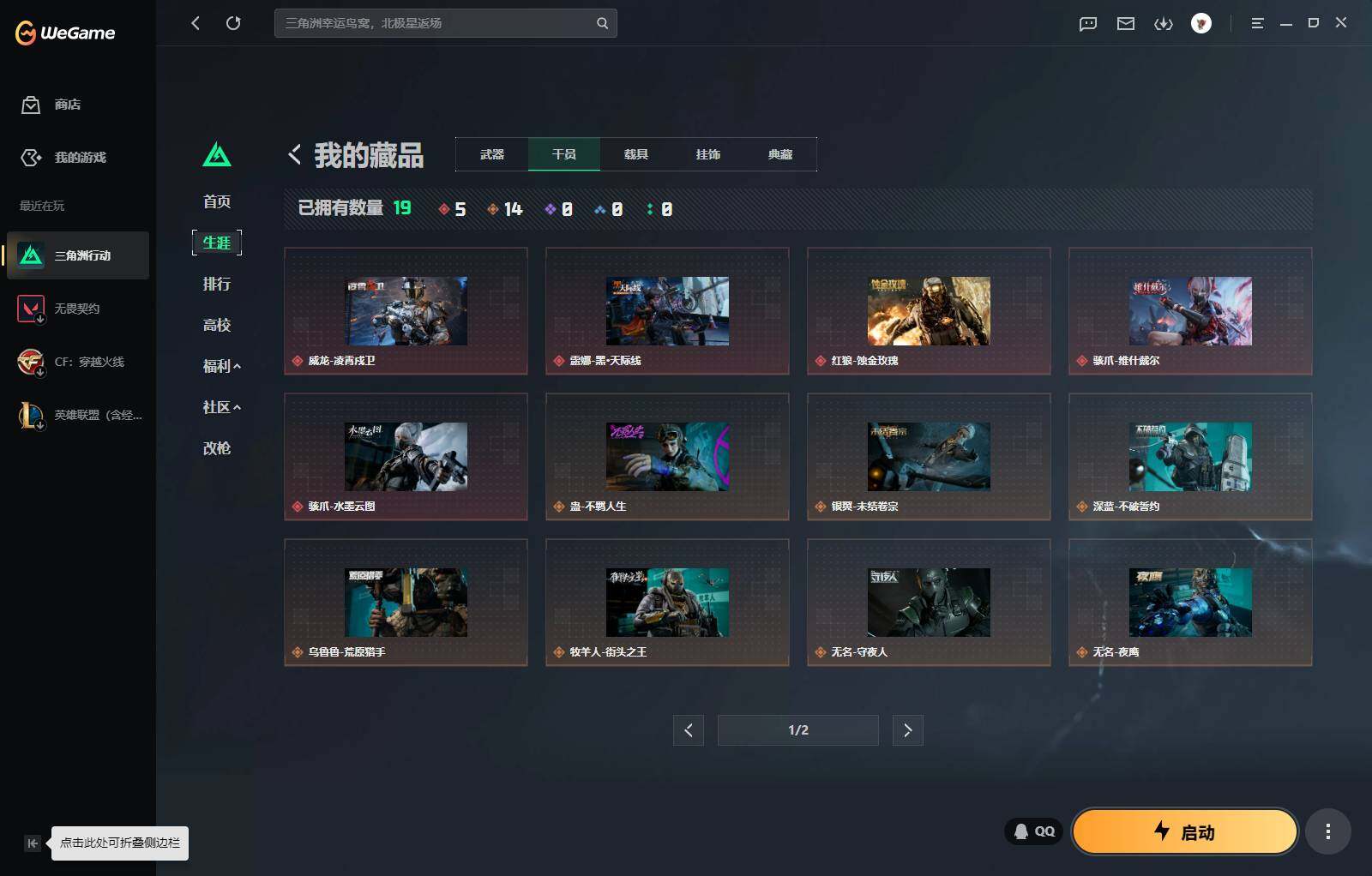Viewport: 1372px width, 876px height.
Task: Refresh the page with the reload icon
Action: coord(233,23)
